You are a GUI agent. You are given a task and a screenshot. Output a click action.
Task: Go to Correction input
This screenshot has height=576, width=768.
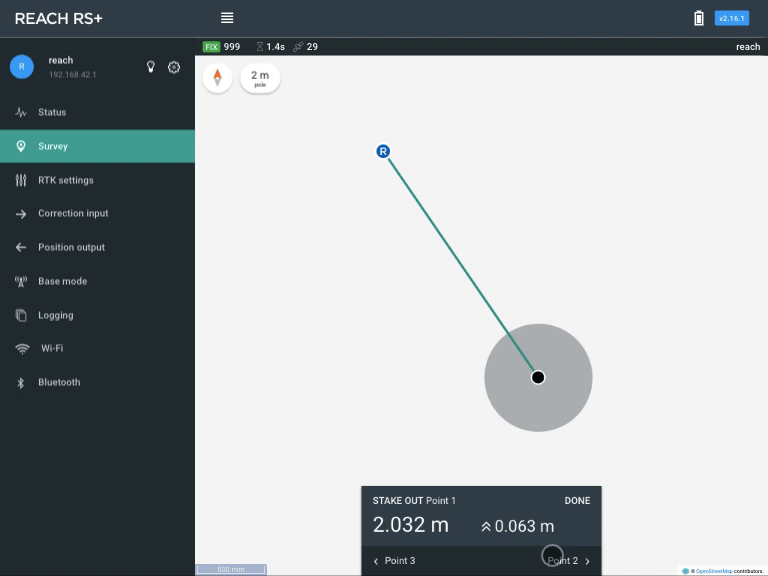(97, 214)
